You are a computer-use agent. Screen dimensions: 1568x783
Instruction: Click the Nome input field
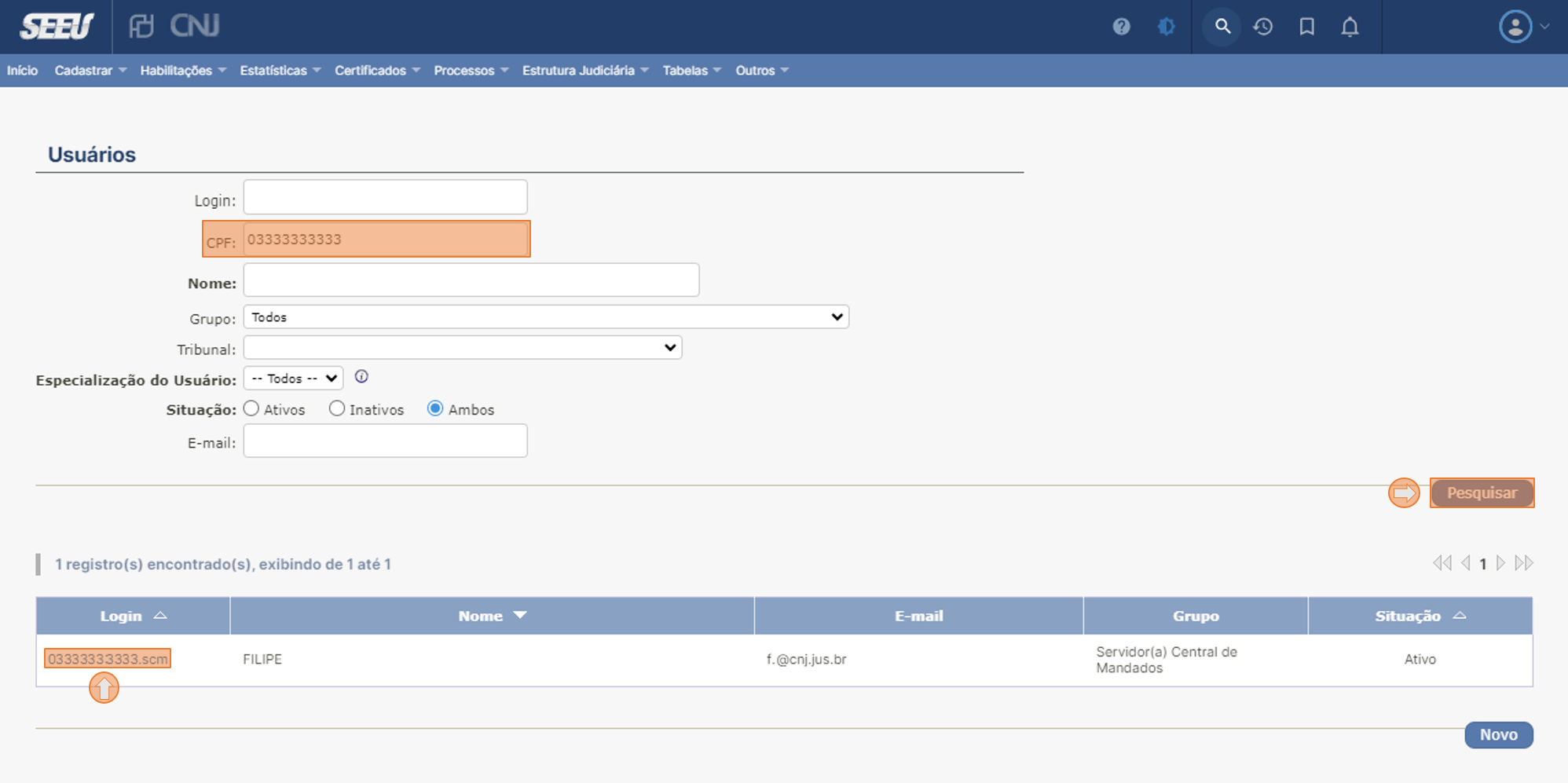[x=471, y=280]
